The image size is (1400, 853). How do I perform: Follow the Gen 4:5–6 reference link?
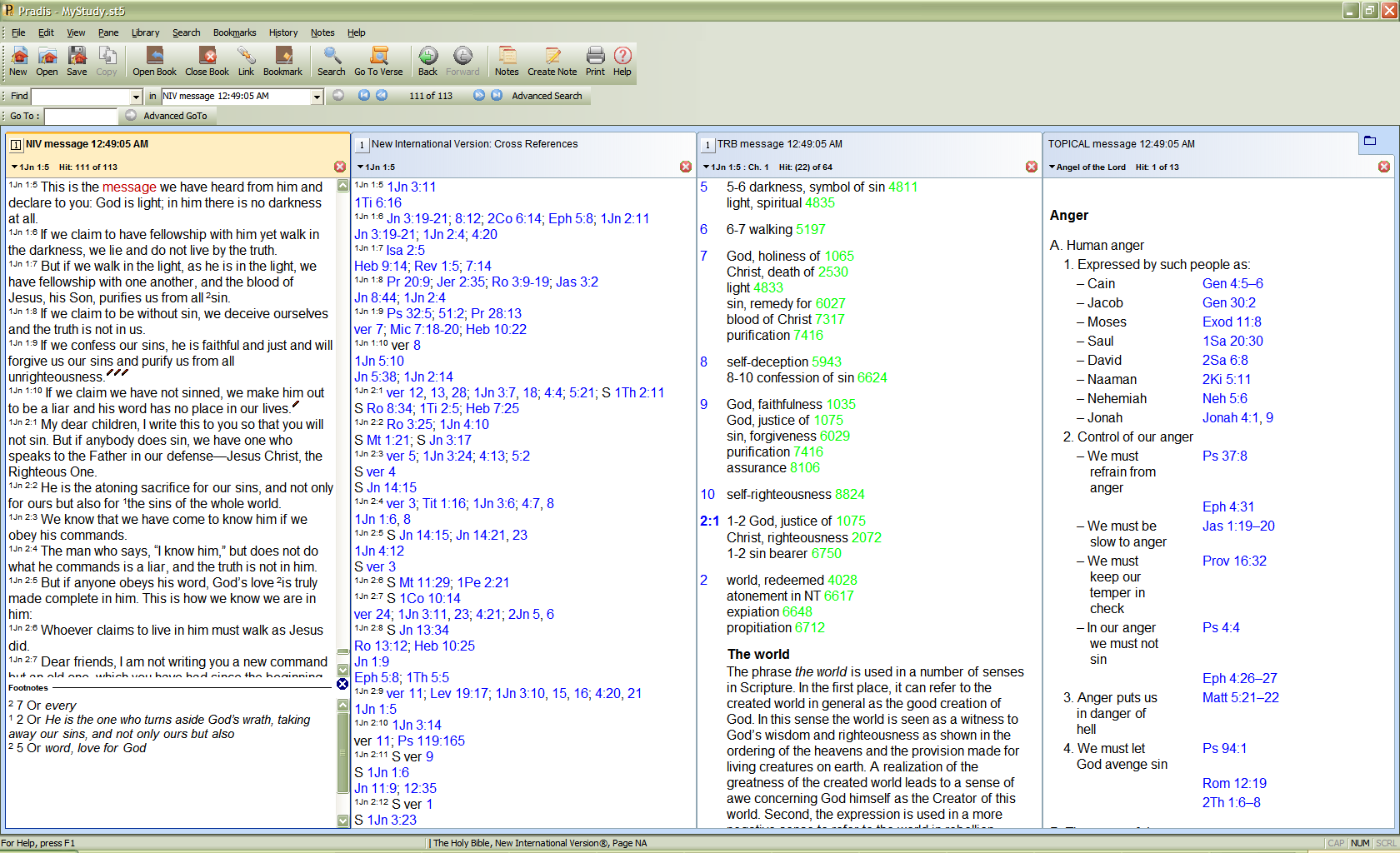(x=1232, y=284)
